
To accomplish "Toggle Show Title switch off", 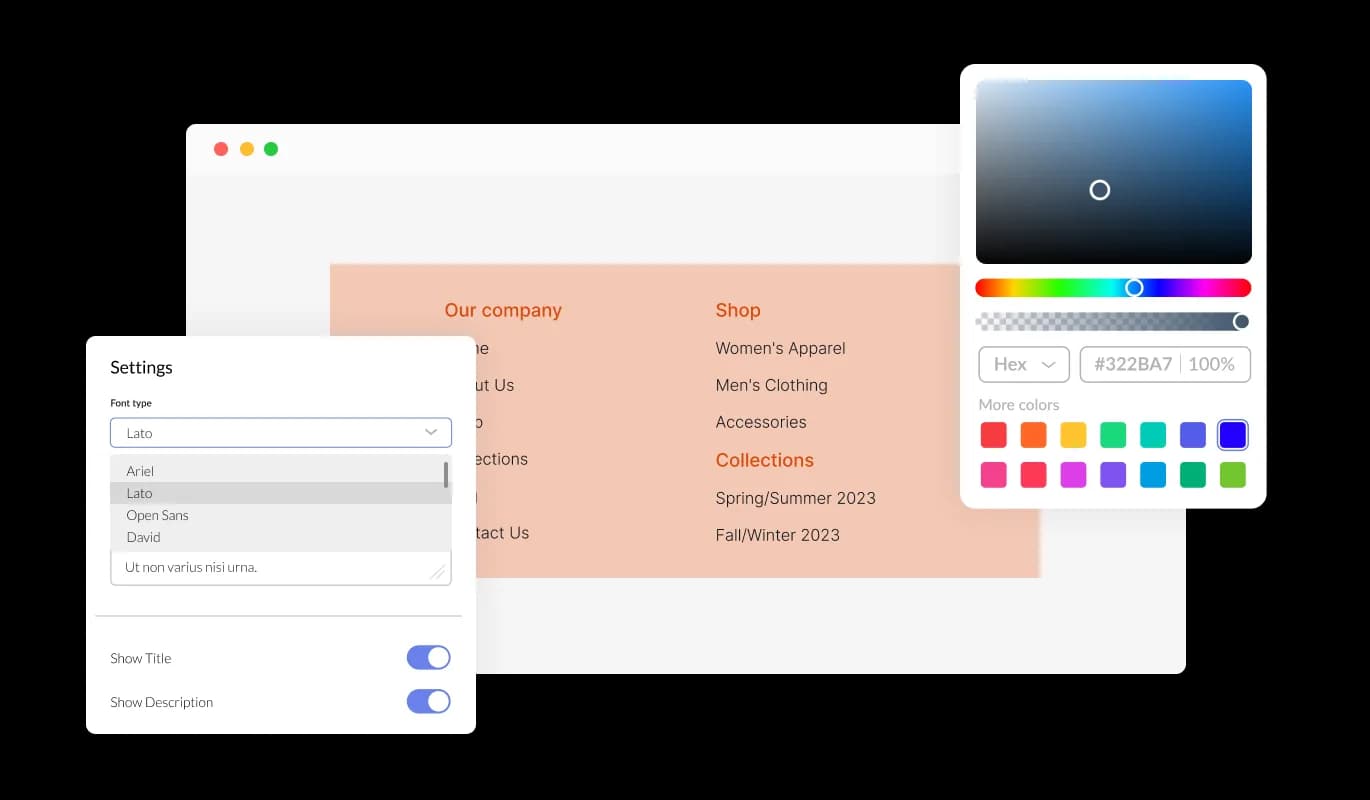I will tap(428, 657).
